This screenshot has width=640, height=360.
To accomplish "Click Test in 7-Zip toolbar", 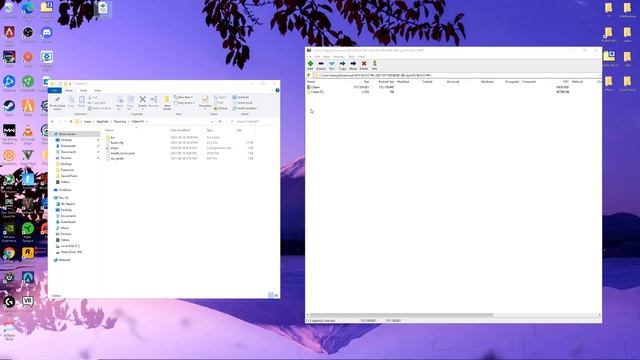I will pos(331,65).
